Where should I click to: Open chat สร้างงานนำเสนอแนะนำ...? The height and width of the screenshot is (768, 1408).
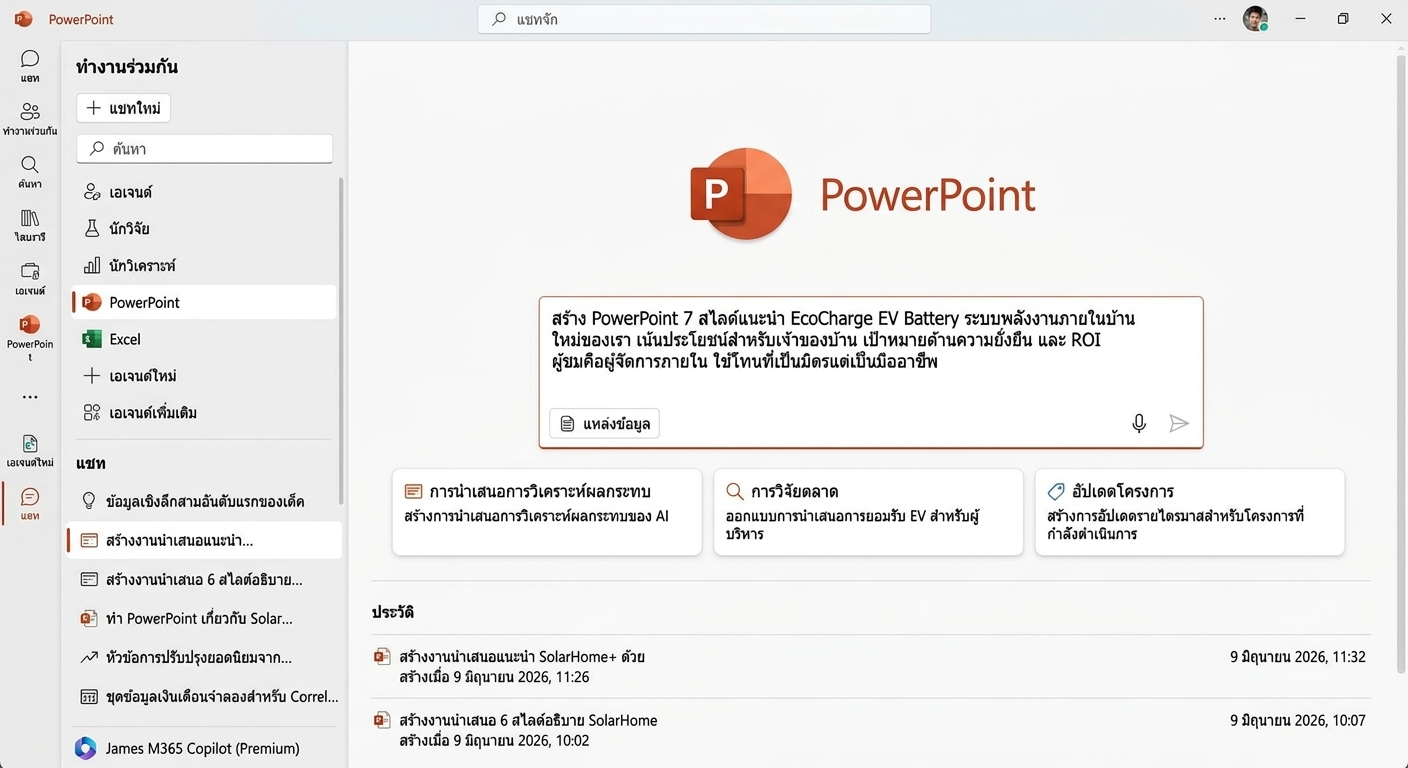point(205,540)
